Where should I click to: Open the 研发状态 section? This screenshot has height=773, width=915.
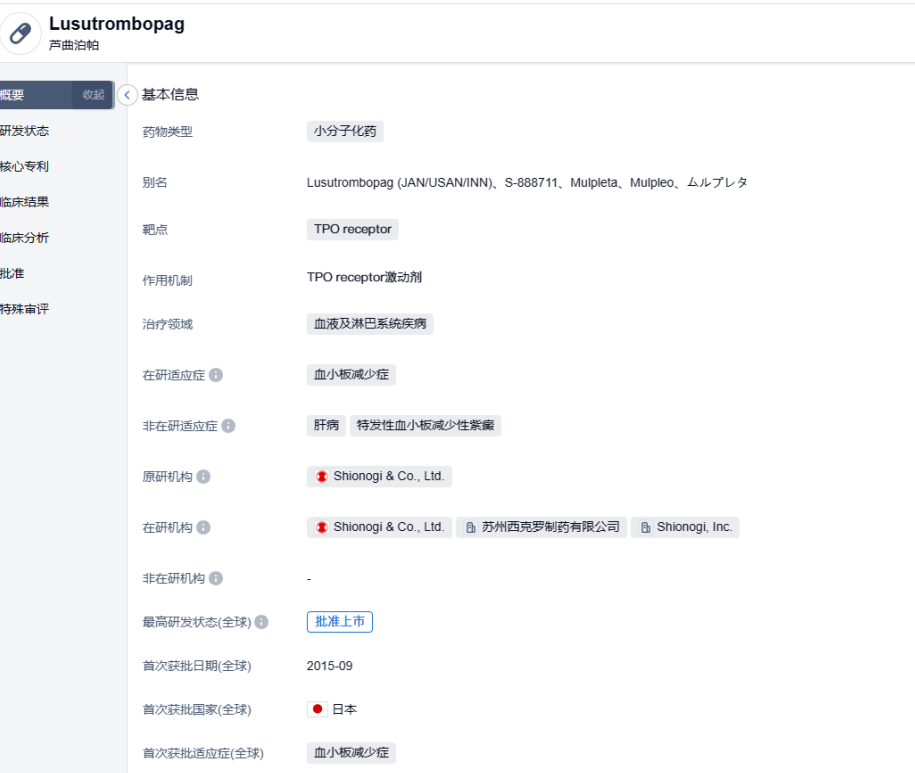pos(25,131)
